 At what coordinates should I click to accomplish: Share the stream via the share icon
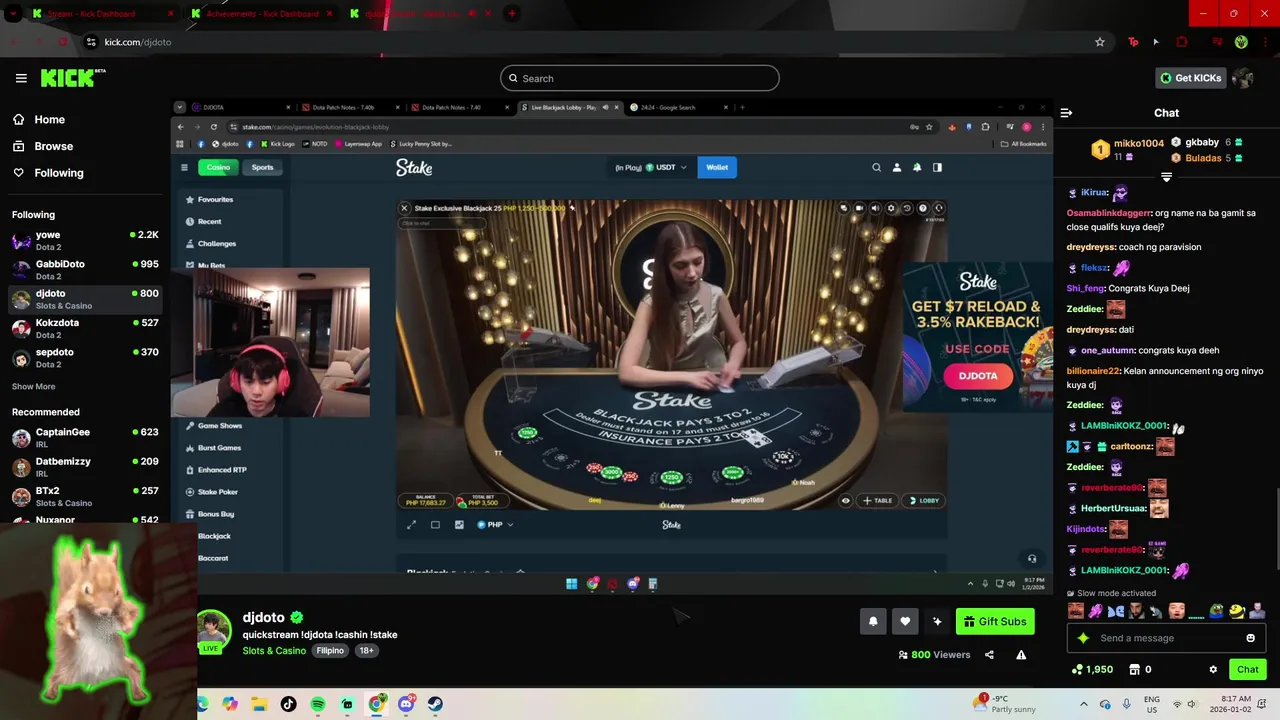pyautogui.click(x=989, y=655)
